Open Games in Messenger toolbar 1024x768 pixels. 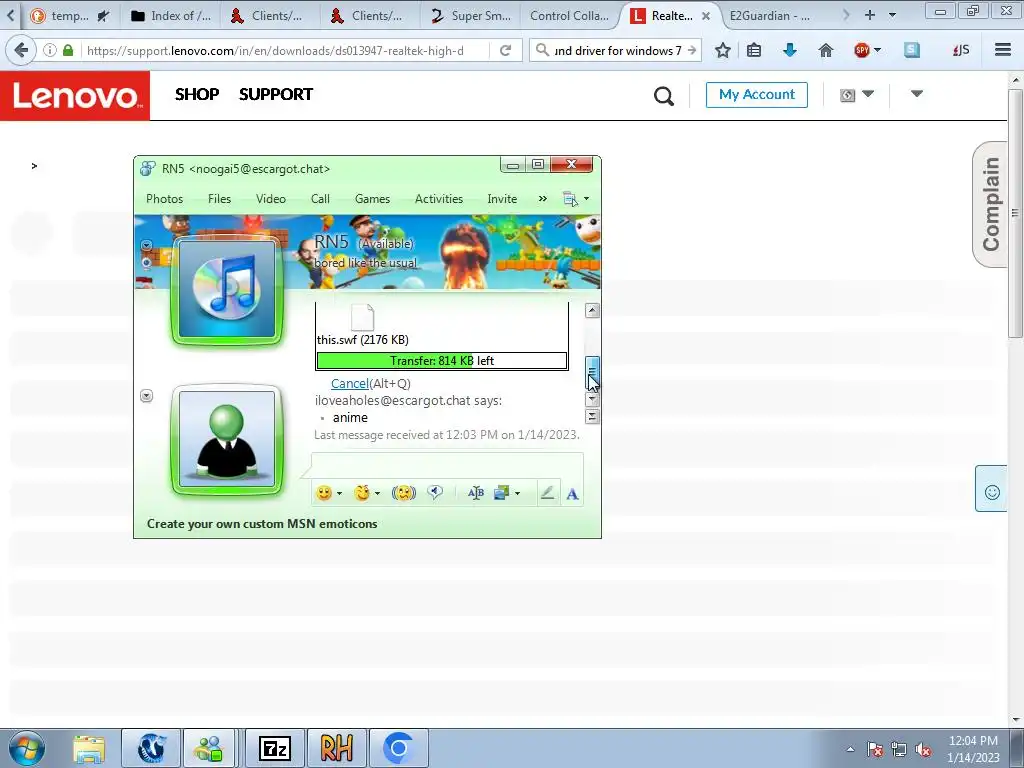click(372, 199)
